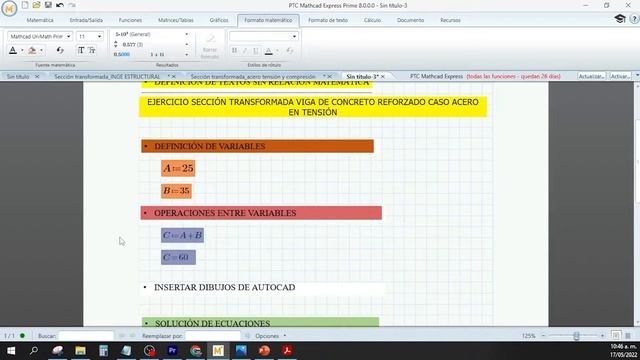Click the Buscar search input field
This screenshot has width=640, height=360.
click(x=86, y=336)
